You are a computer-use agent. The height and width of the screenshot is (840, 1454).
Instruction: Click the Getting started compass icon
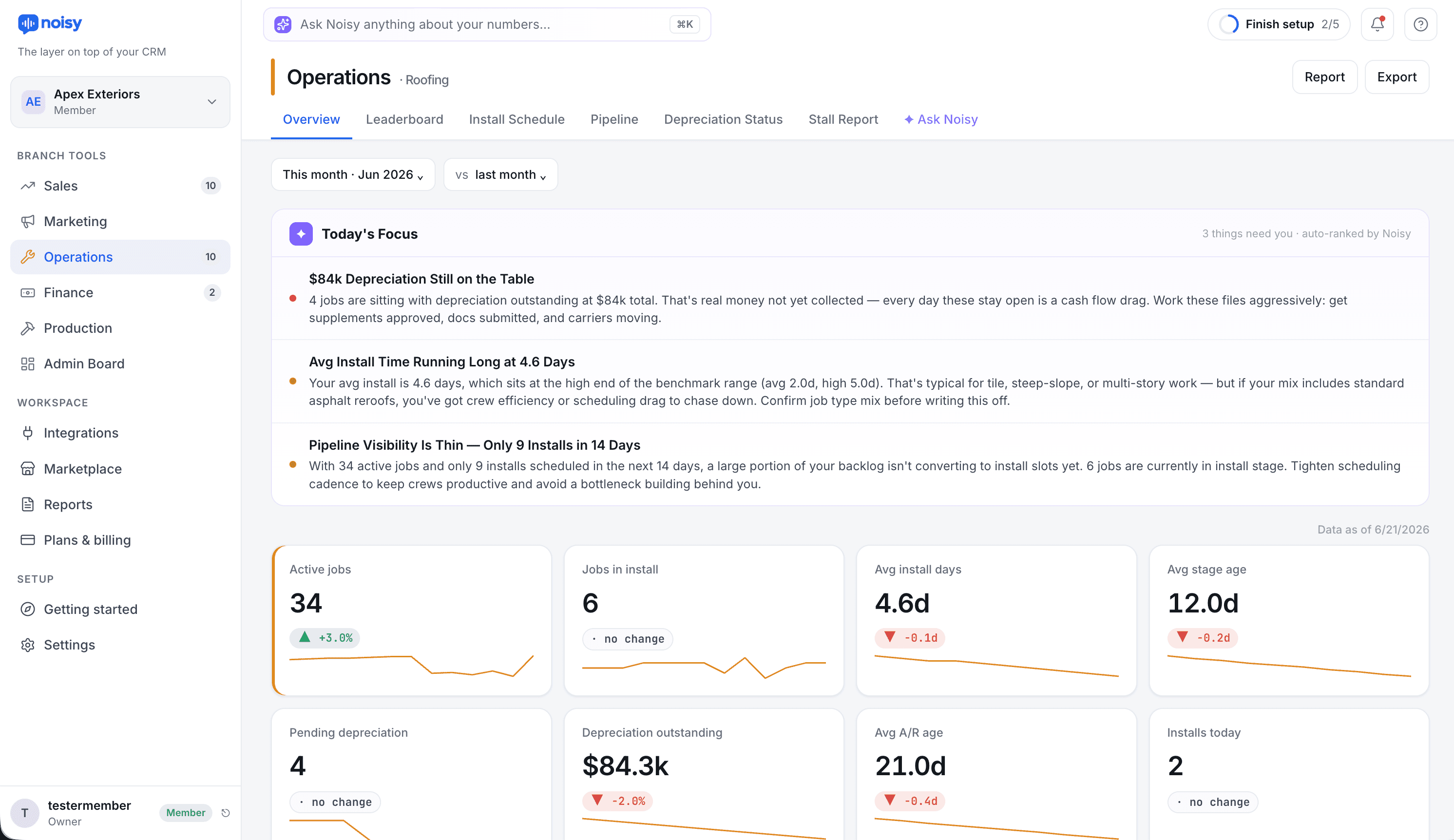tap(28, 609)
